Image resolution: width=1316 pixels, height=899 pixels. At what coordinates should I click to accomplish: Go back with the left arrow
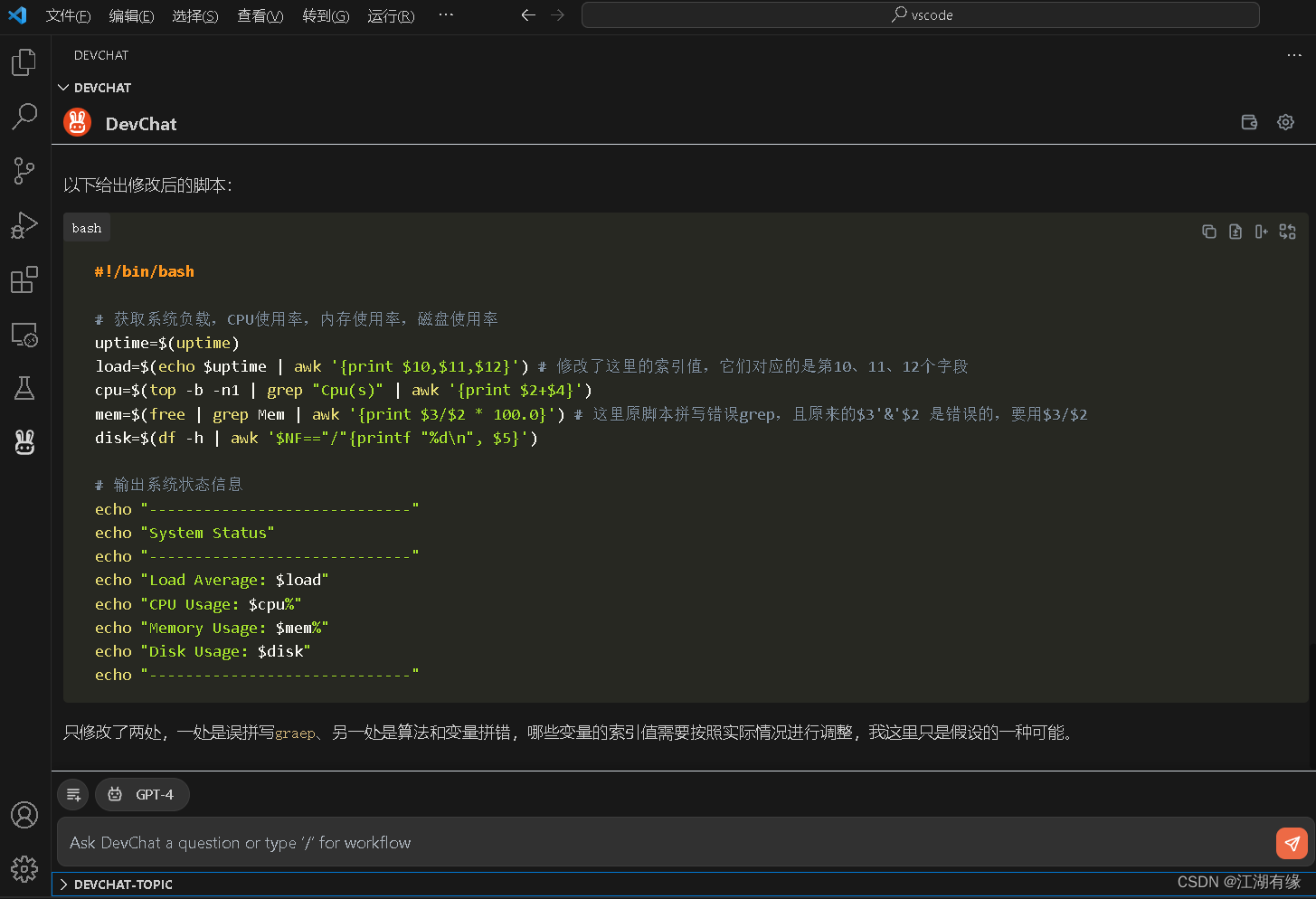[528, 15]
